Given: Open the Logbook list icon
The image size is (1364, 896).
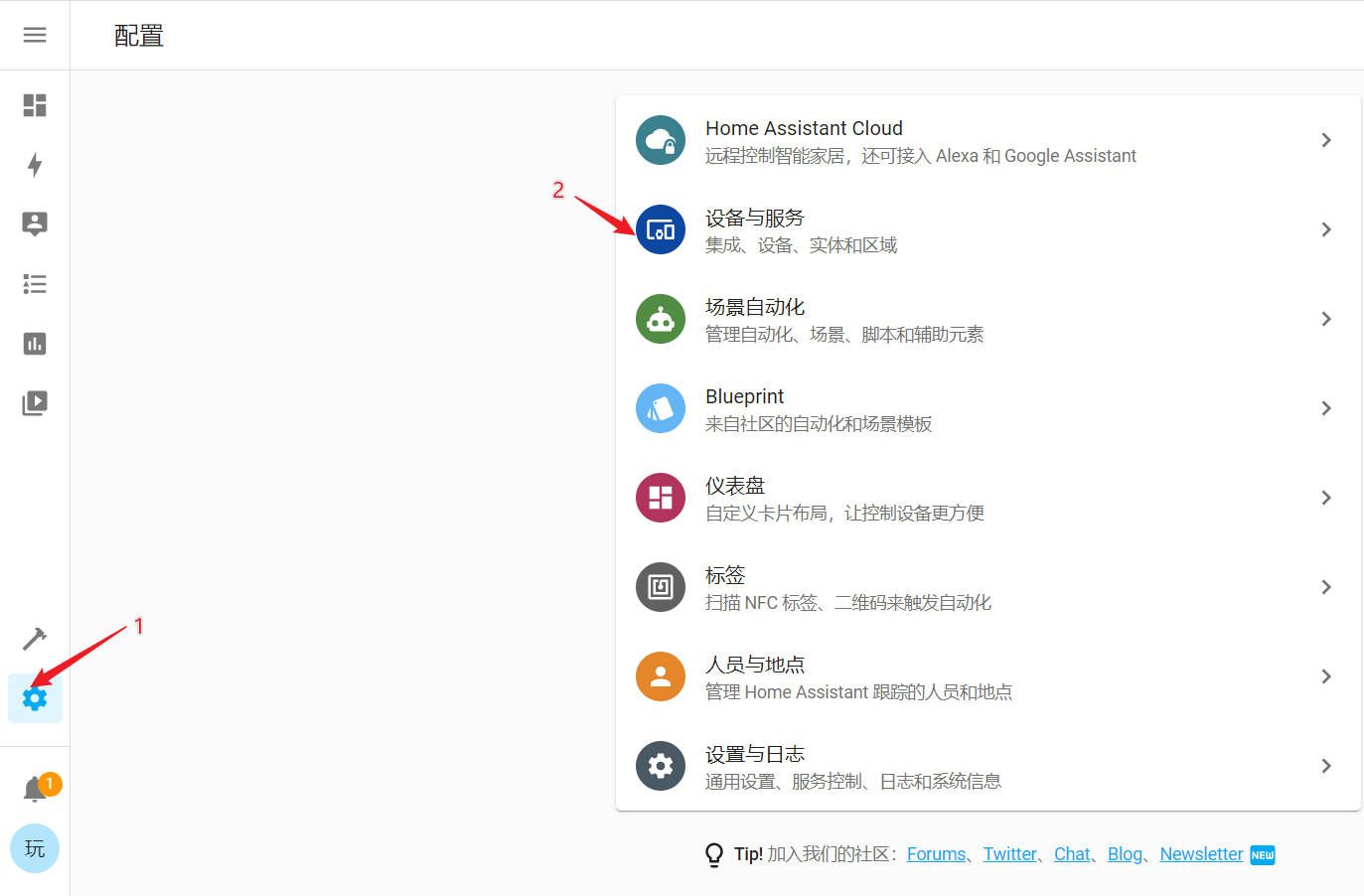Looking at the screenshot, I should [35, 284].
